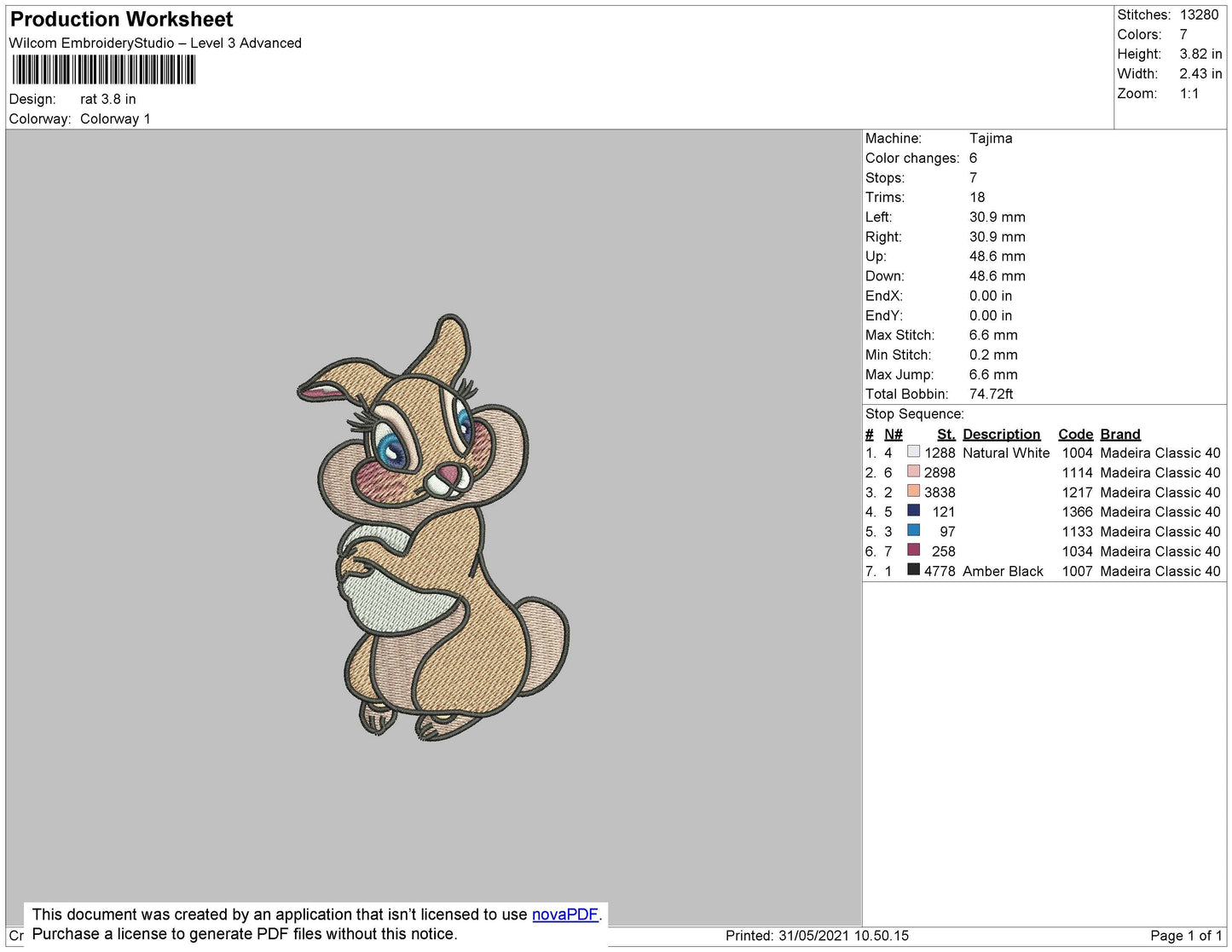The image size is (1232, 952).
Task: Click the code 1366 cell
Action: click(x=1077, y=511)
